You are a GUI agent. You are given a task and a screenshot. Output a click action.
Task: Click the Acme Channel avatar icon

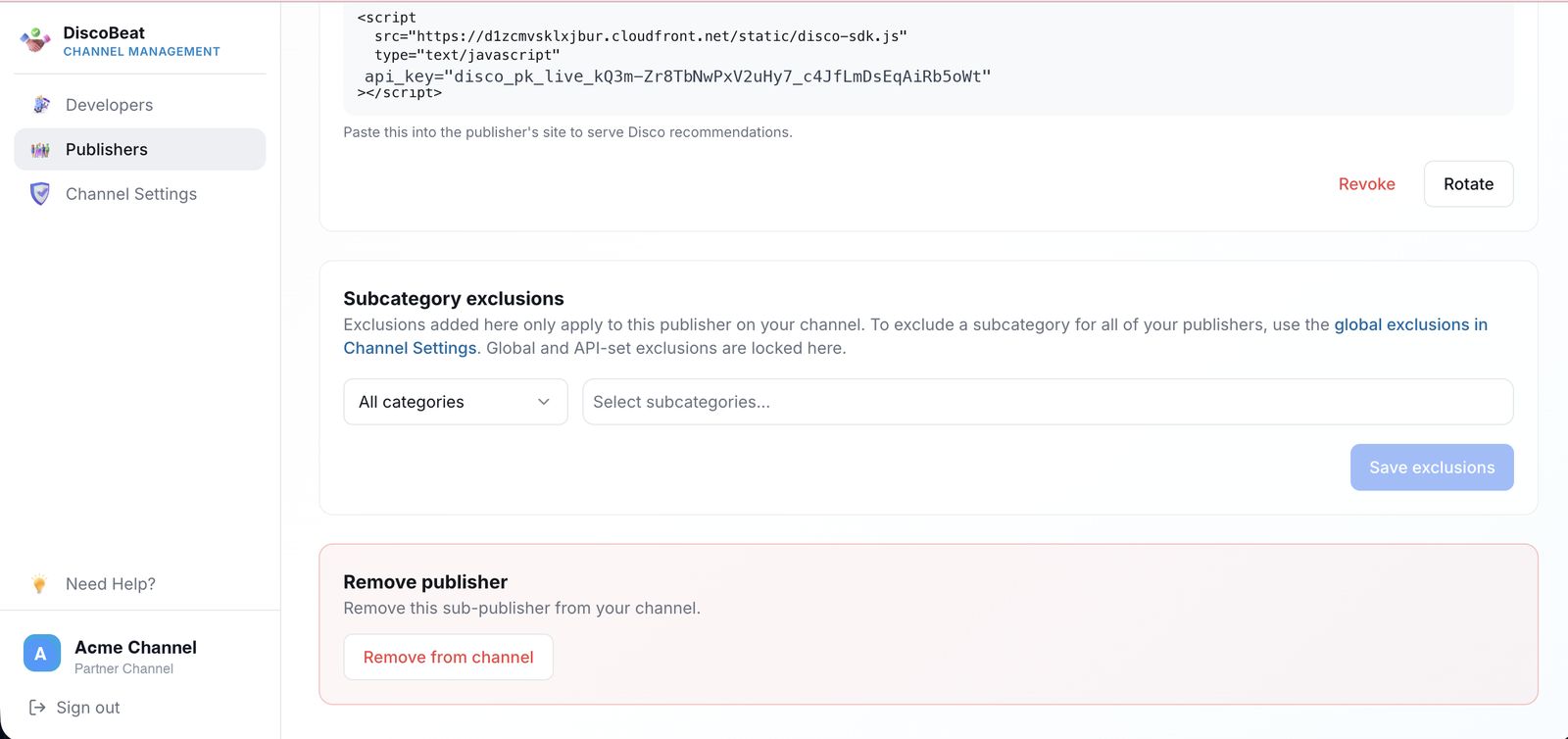coord(41,654)
